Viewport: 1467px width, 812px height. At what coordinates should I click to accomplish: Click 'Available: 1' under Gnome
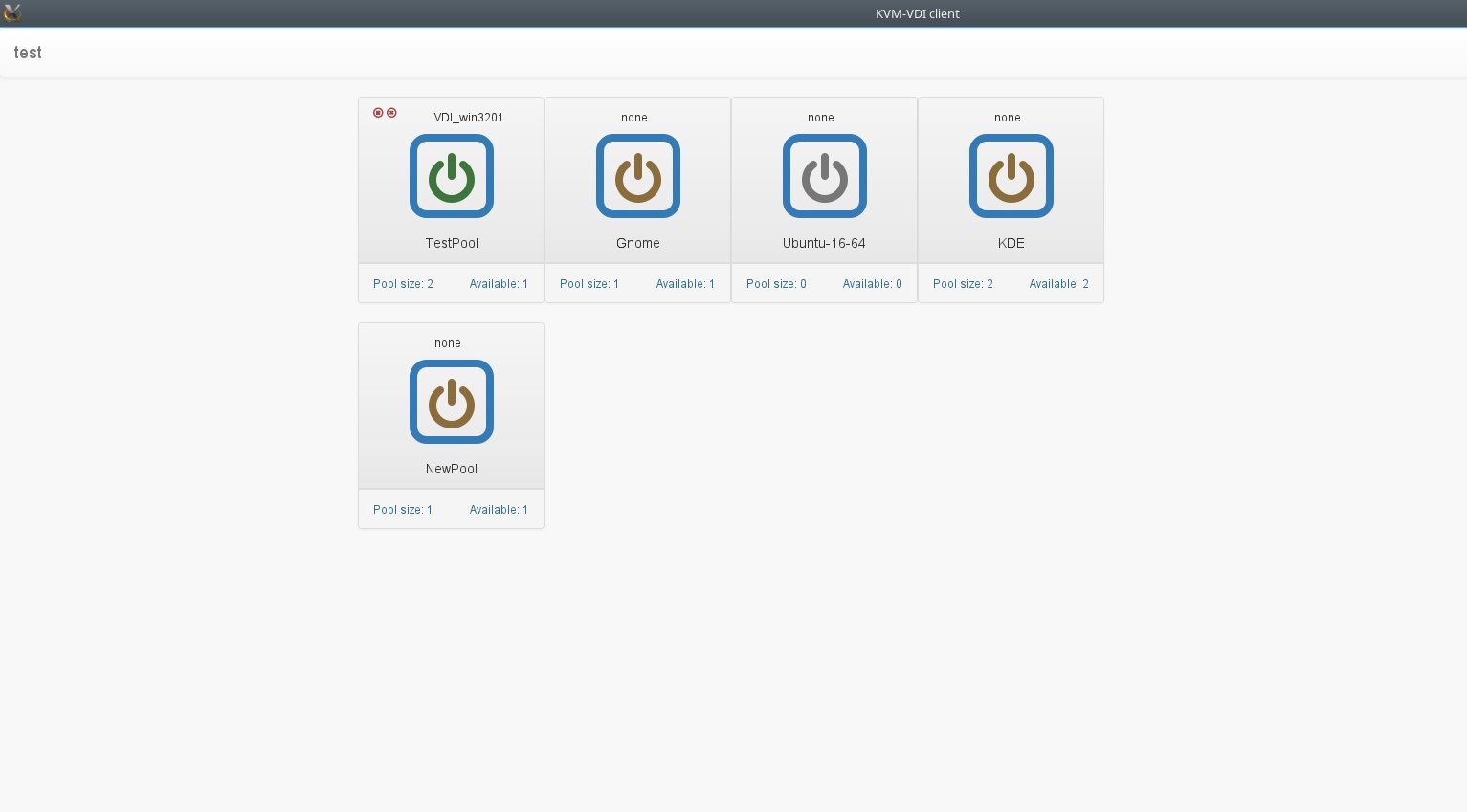coord(685,284)
